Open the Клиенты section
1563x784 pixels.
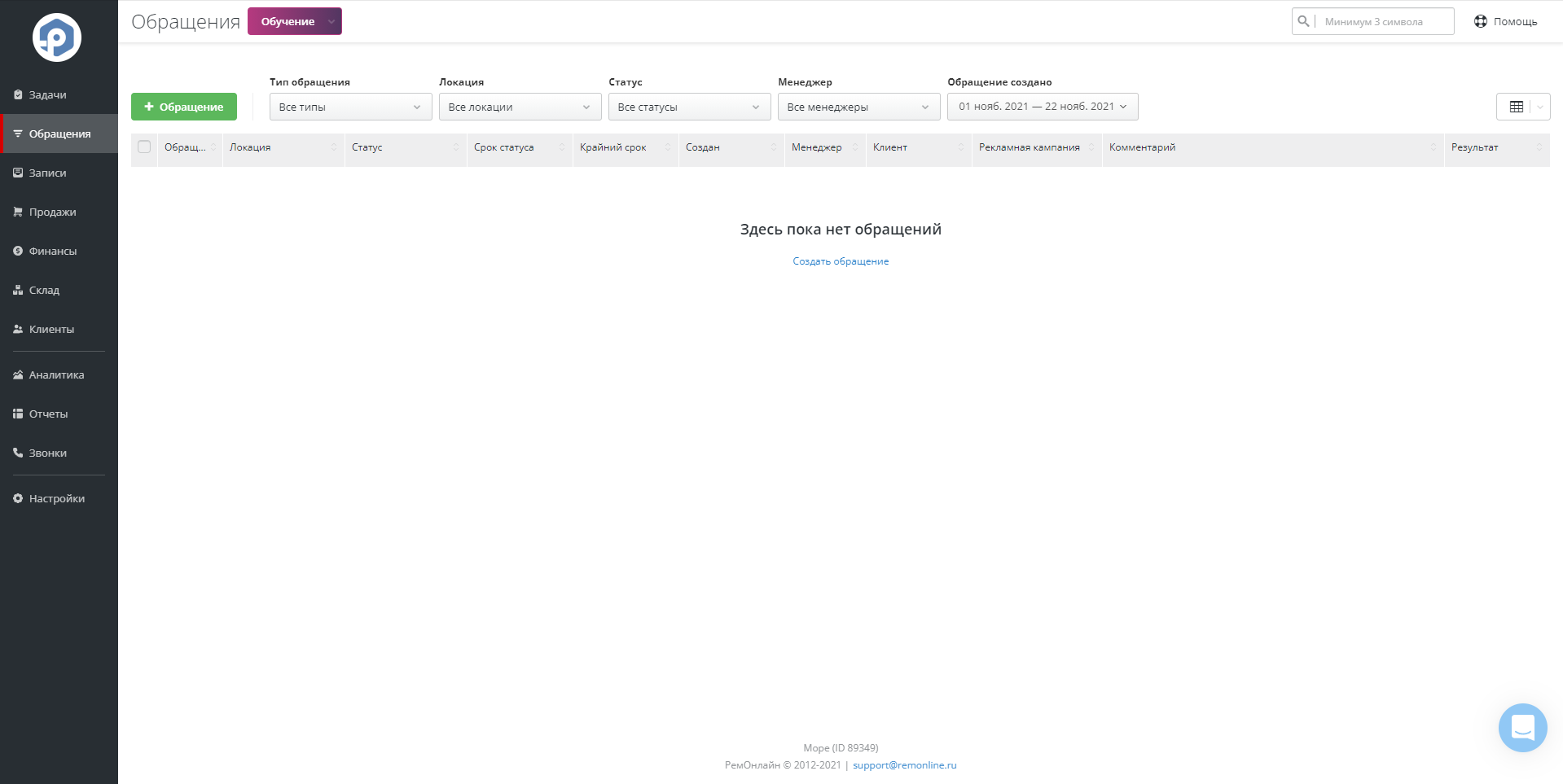[x=59, y=329]
